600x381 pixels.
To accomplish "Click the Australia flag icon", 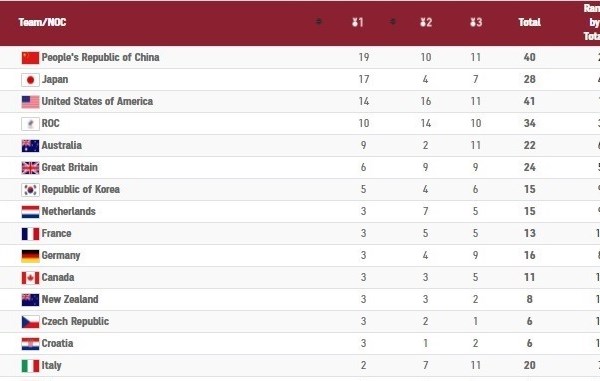I will [x=30, y=146].
